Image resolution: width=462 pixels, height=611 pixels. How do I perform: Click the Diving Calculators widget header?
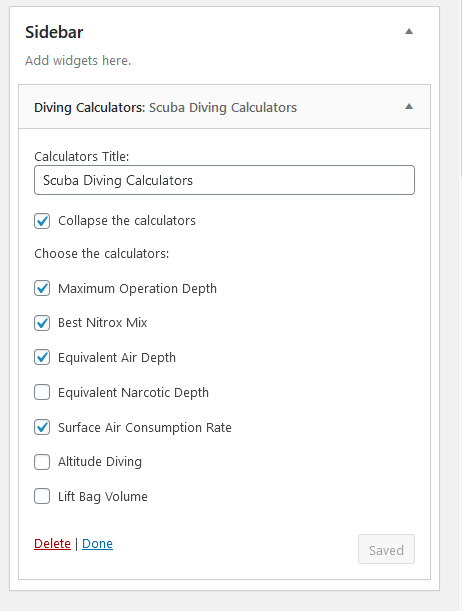(x=224, y=107)
